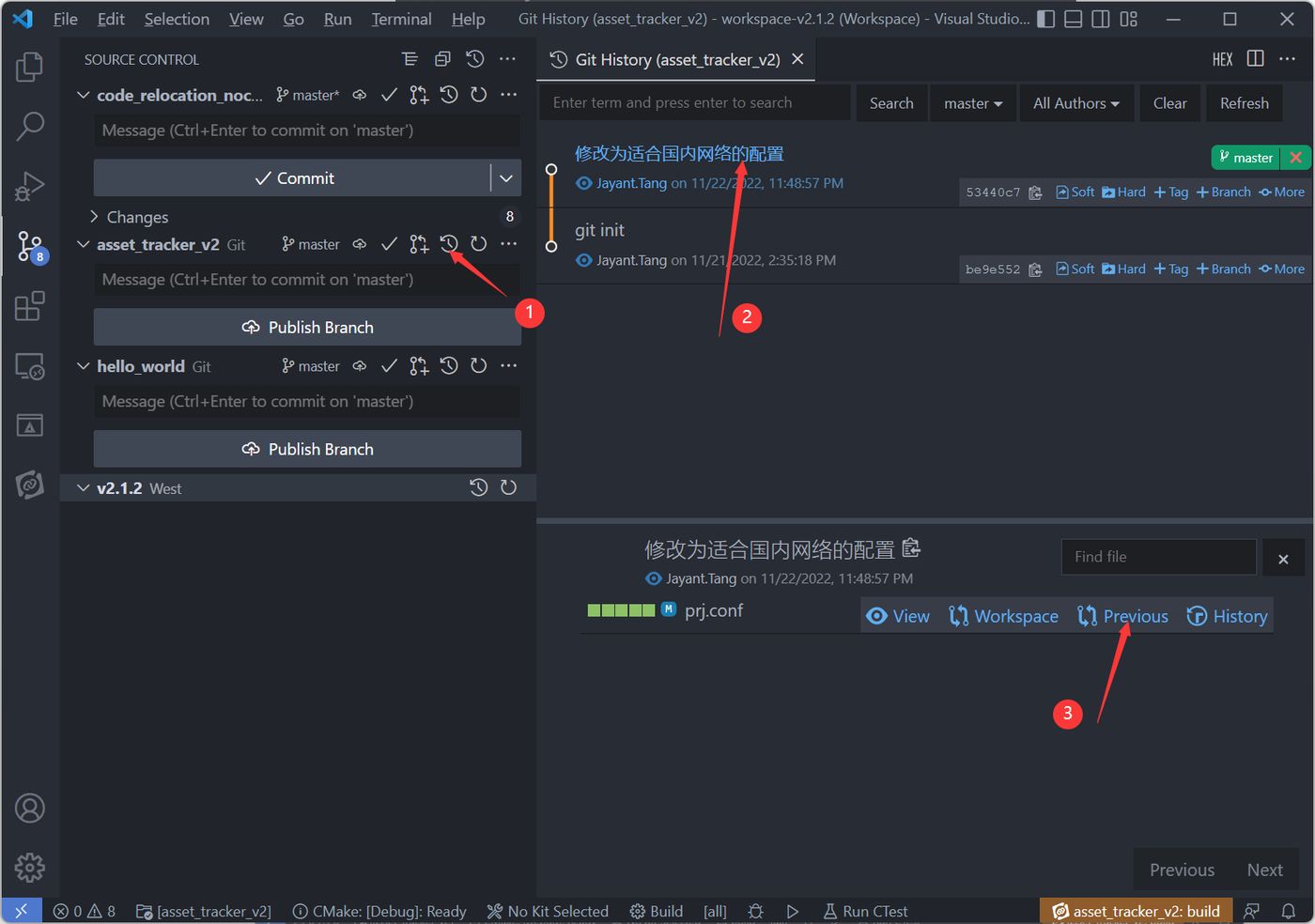This screenshot has width=1315, height=924.
Task: Toggle bottom panel visibility in title bar
Action: click(1073, 19)
